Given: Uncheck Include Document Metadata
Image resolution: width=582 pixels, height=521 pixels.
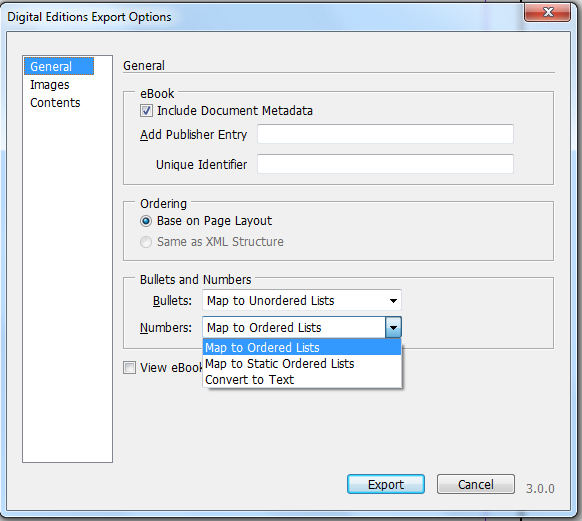Looking at the screenshot, I should pyautogui.click(x=146, y=111).
